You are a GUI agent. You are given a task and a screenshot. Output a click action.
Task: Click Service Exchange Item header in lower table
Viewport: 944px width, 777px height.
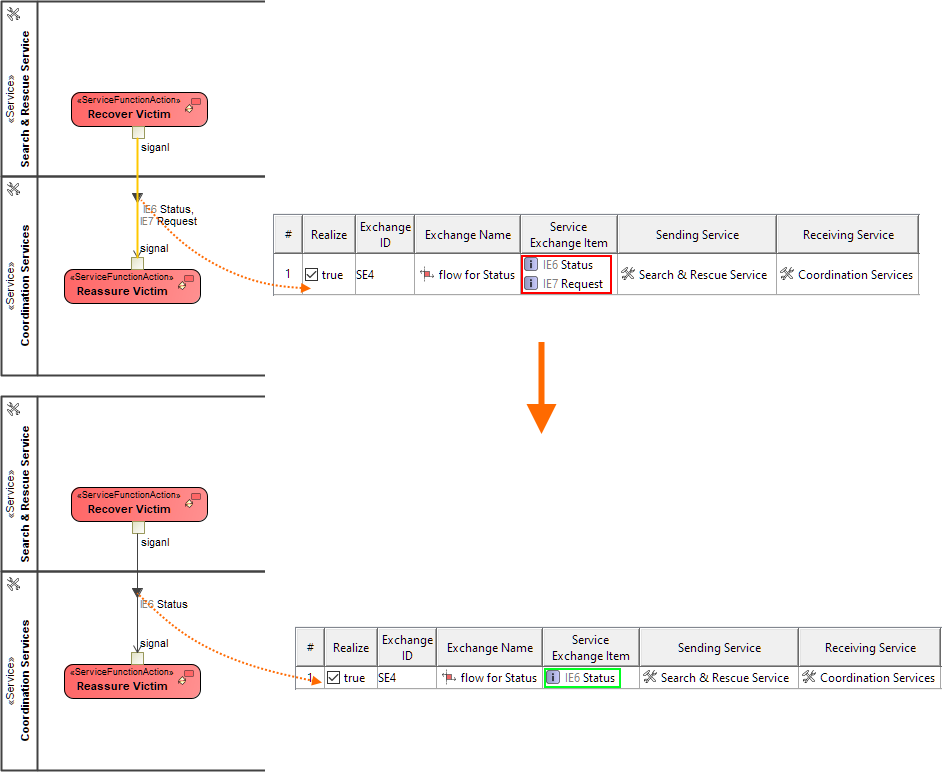591,648
